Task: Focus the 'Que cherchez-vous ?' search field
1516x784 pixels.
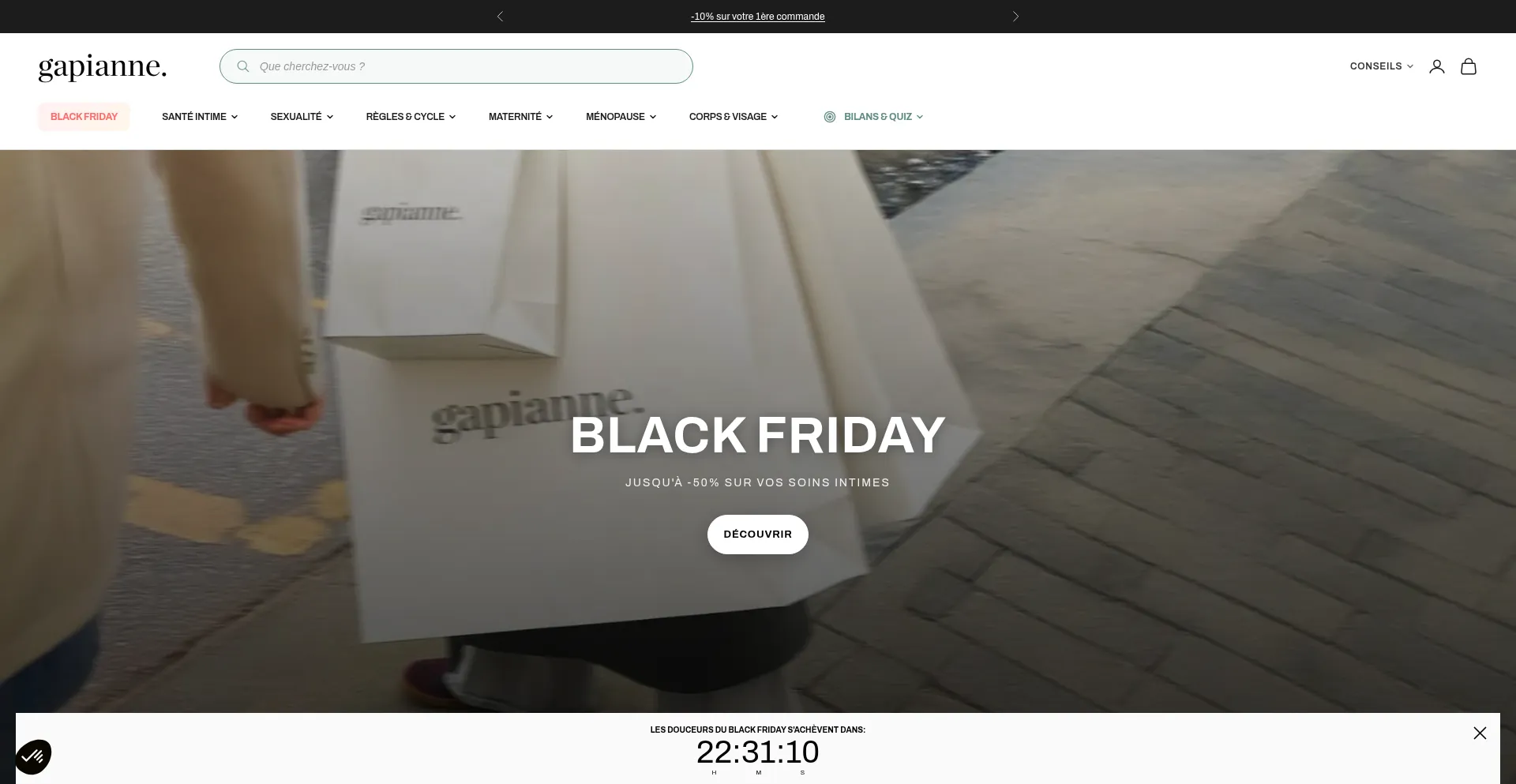Action: (456, 66)
